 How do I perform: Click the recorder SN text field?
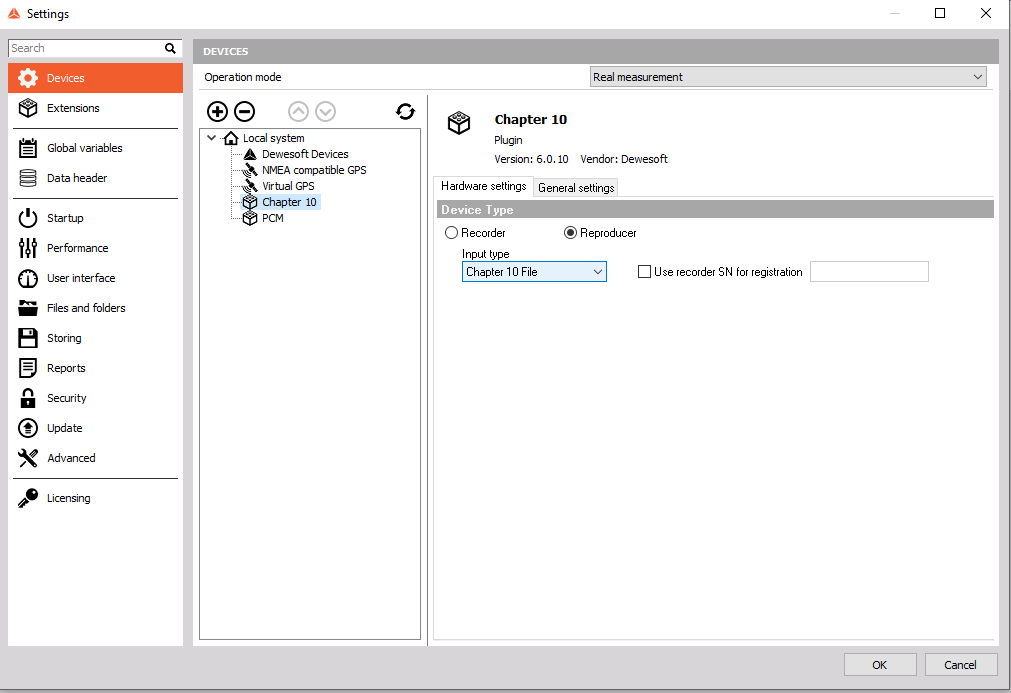pyautogui.click(x=869, y=272)
